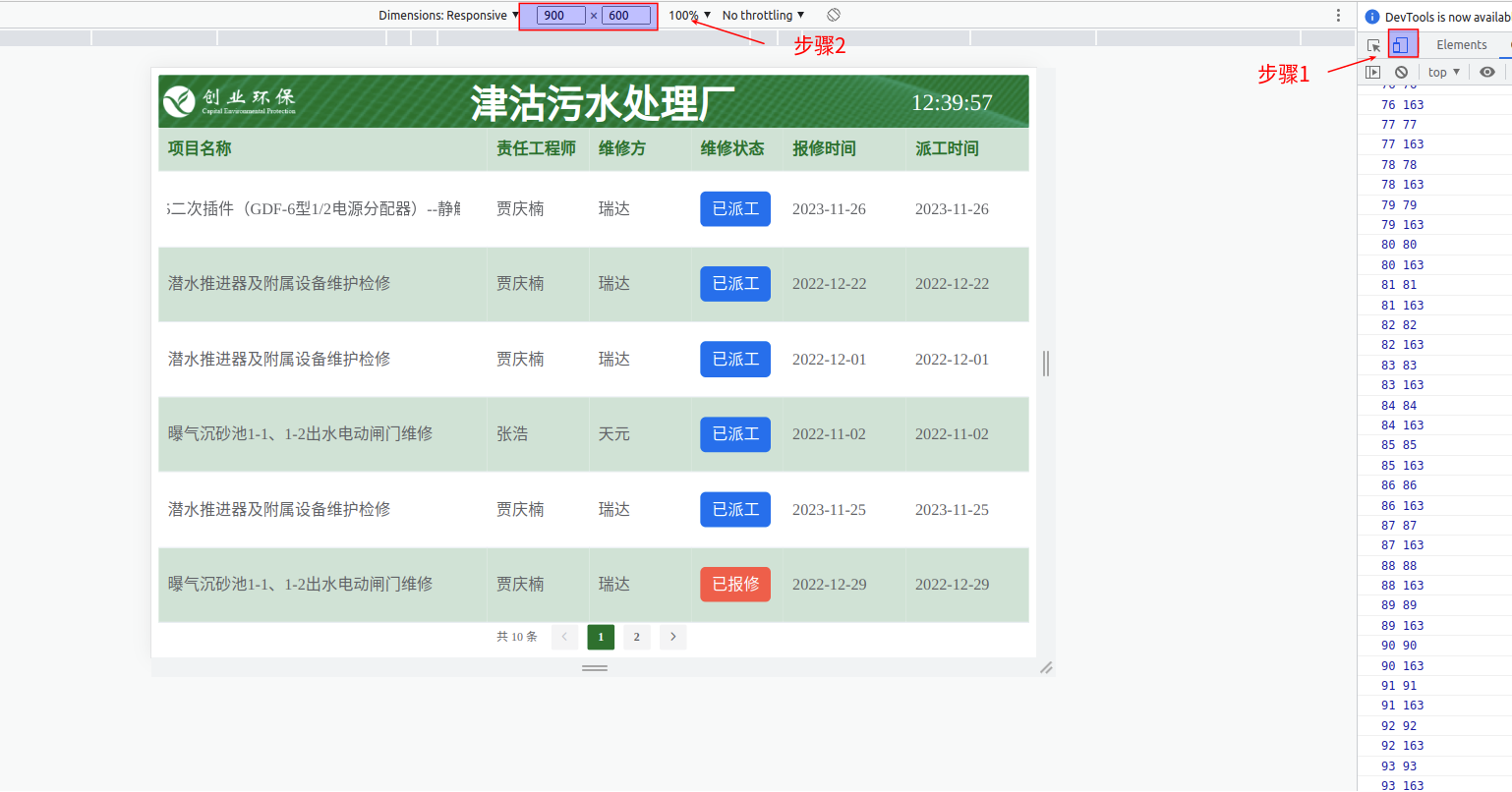The image size is (1512, 792).
Task: Click the right-edge viewport resize handle
Action: pyautogui.click(x=1046, y=364)
